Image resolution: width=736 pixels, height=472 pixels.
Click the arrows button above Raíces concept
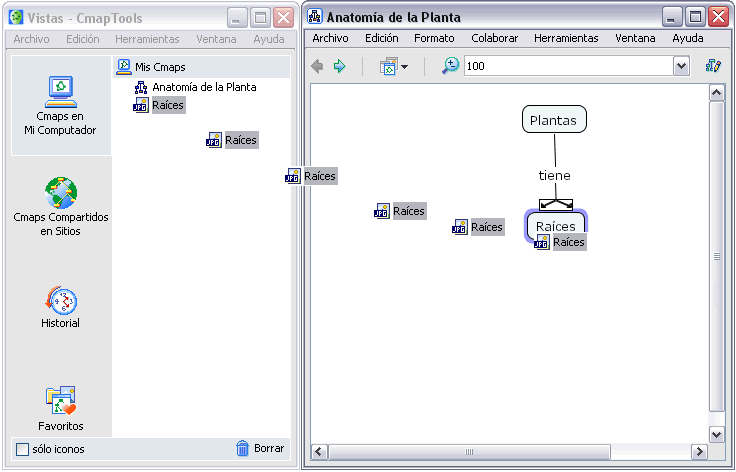[x=556, y=205]
